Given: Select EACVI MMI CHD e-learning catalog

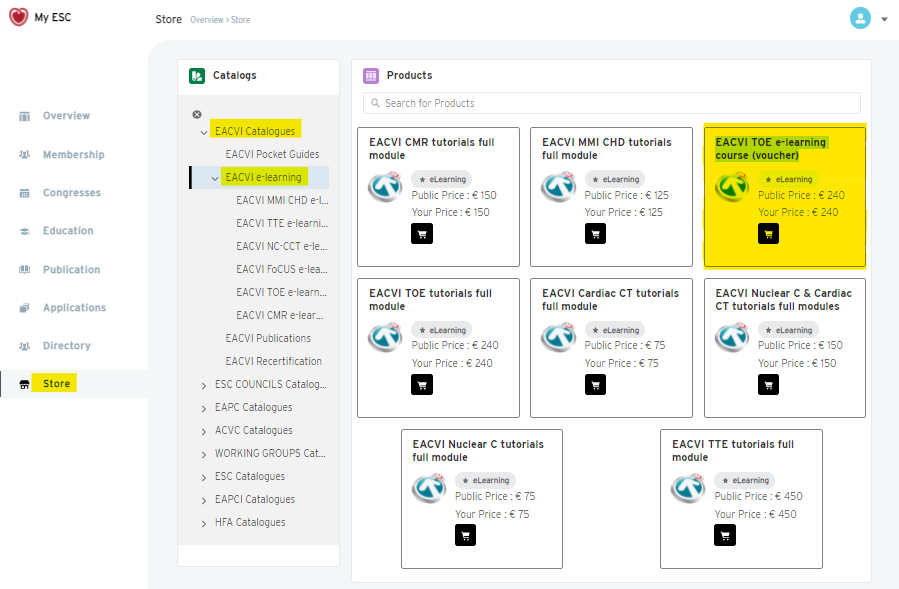Looking at the screenshot, I should click(x=282, y=200).
